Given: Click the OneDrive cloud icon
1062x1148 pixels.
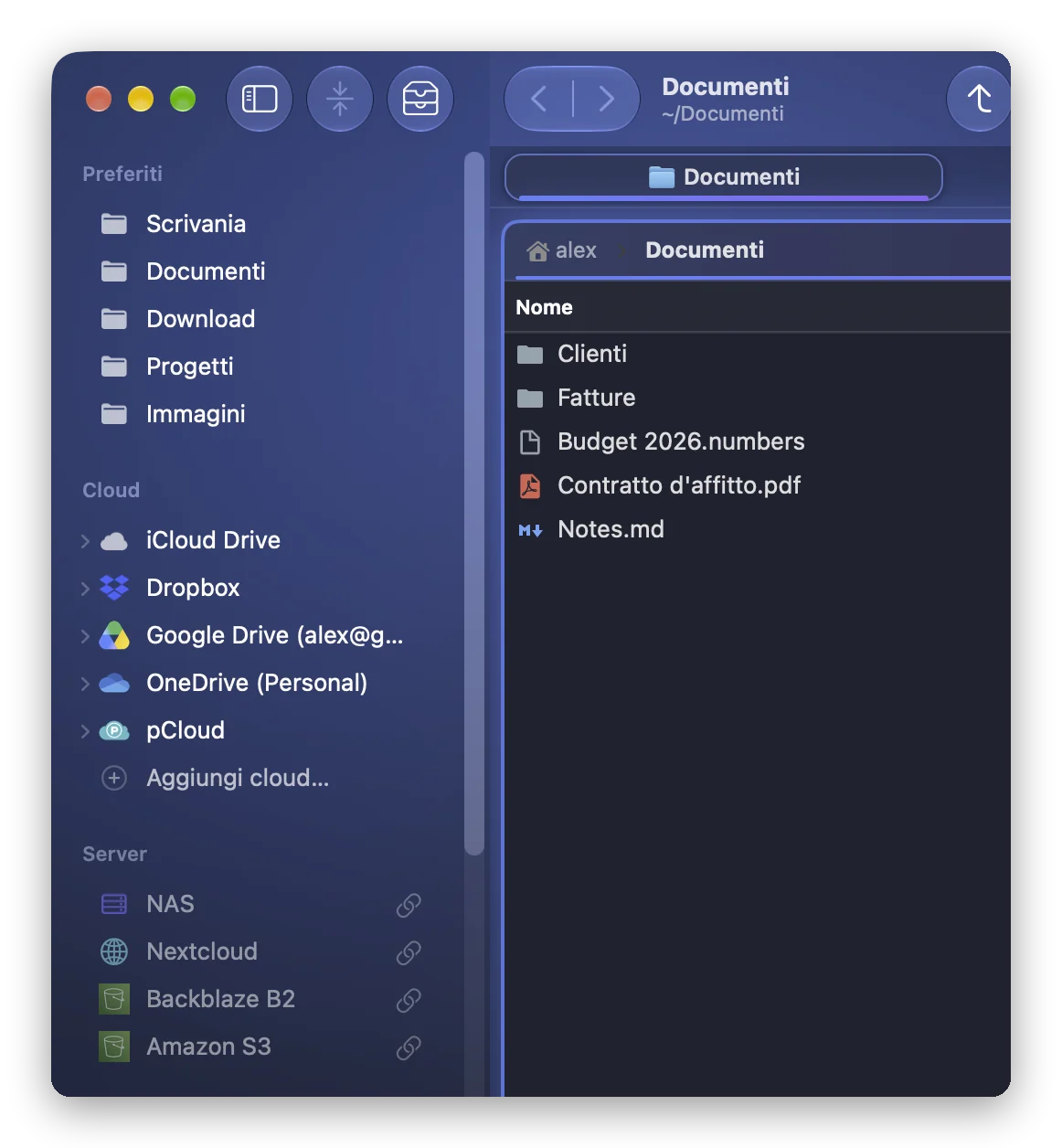Looking at the screenshot, I should [x=114, y=683].
